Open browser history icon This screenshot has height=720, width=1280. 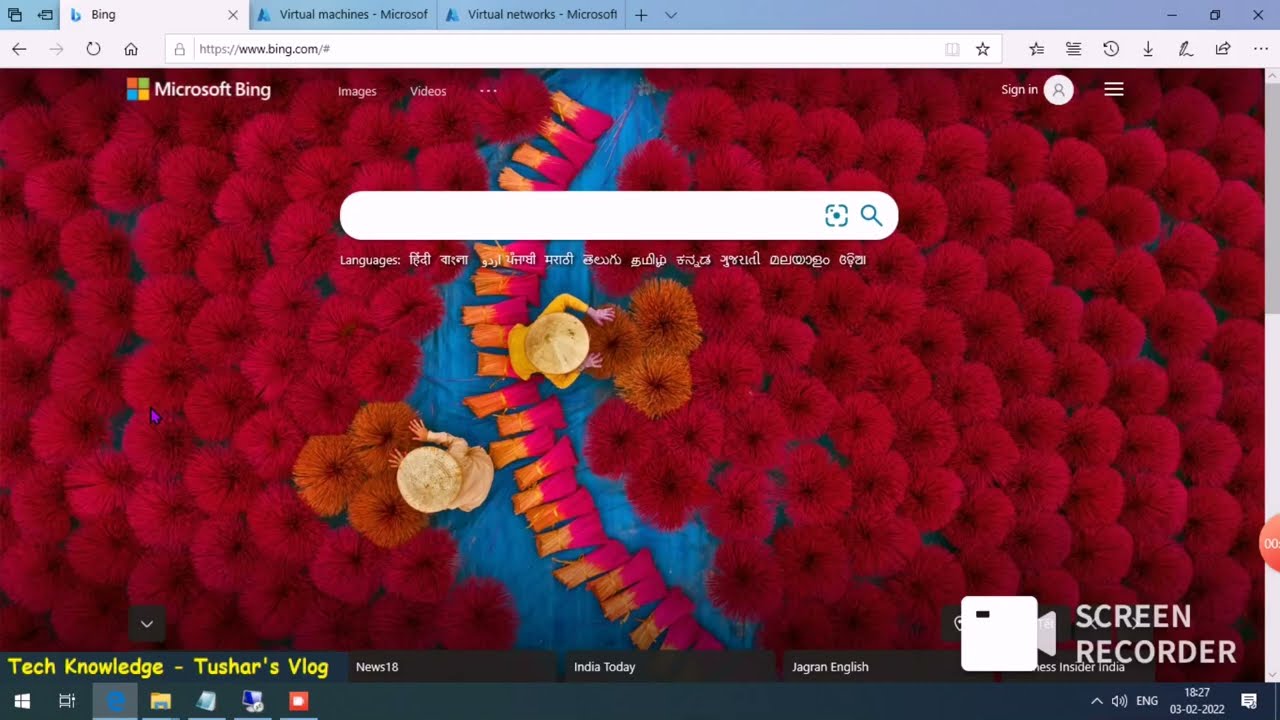[1110, 48]
